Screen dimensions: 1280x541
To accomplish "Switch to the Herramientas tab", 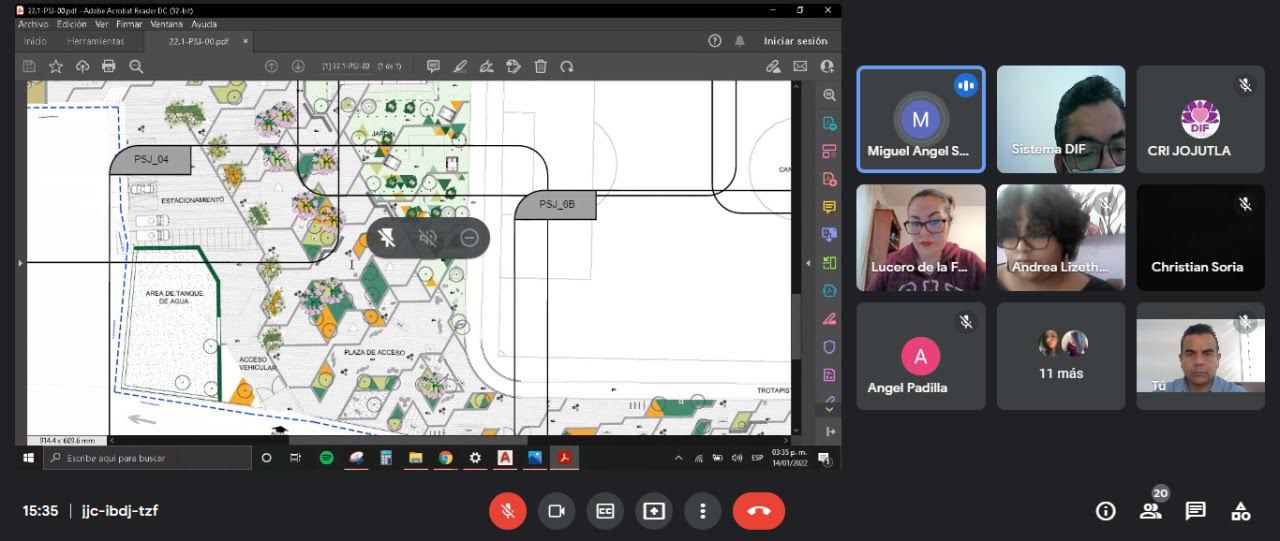I will (96, 41).
